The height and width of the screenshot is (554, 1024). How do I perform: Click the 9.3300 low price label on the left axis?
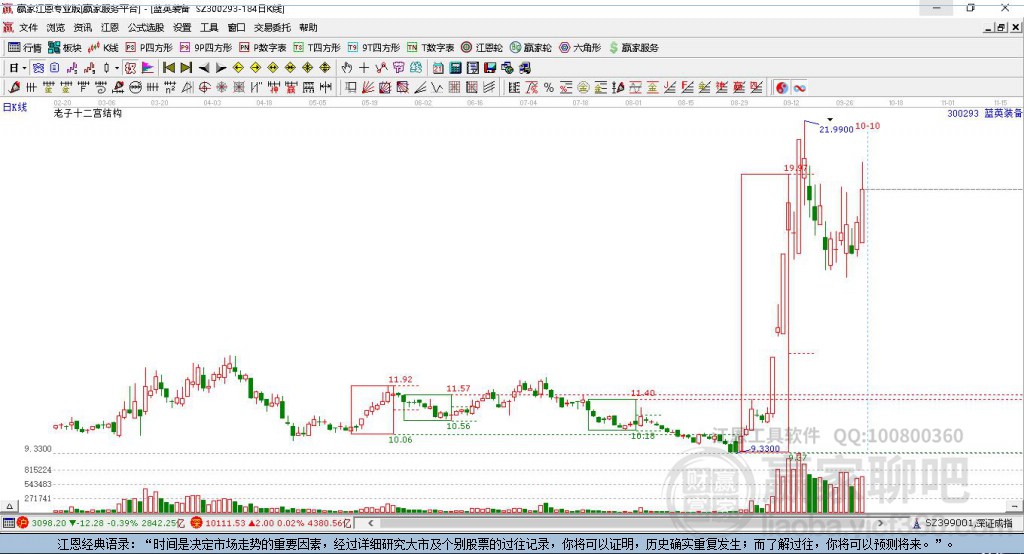pyautogui.click(x=37, y=449)
